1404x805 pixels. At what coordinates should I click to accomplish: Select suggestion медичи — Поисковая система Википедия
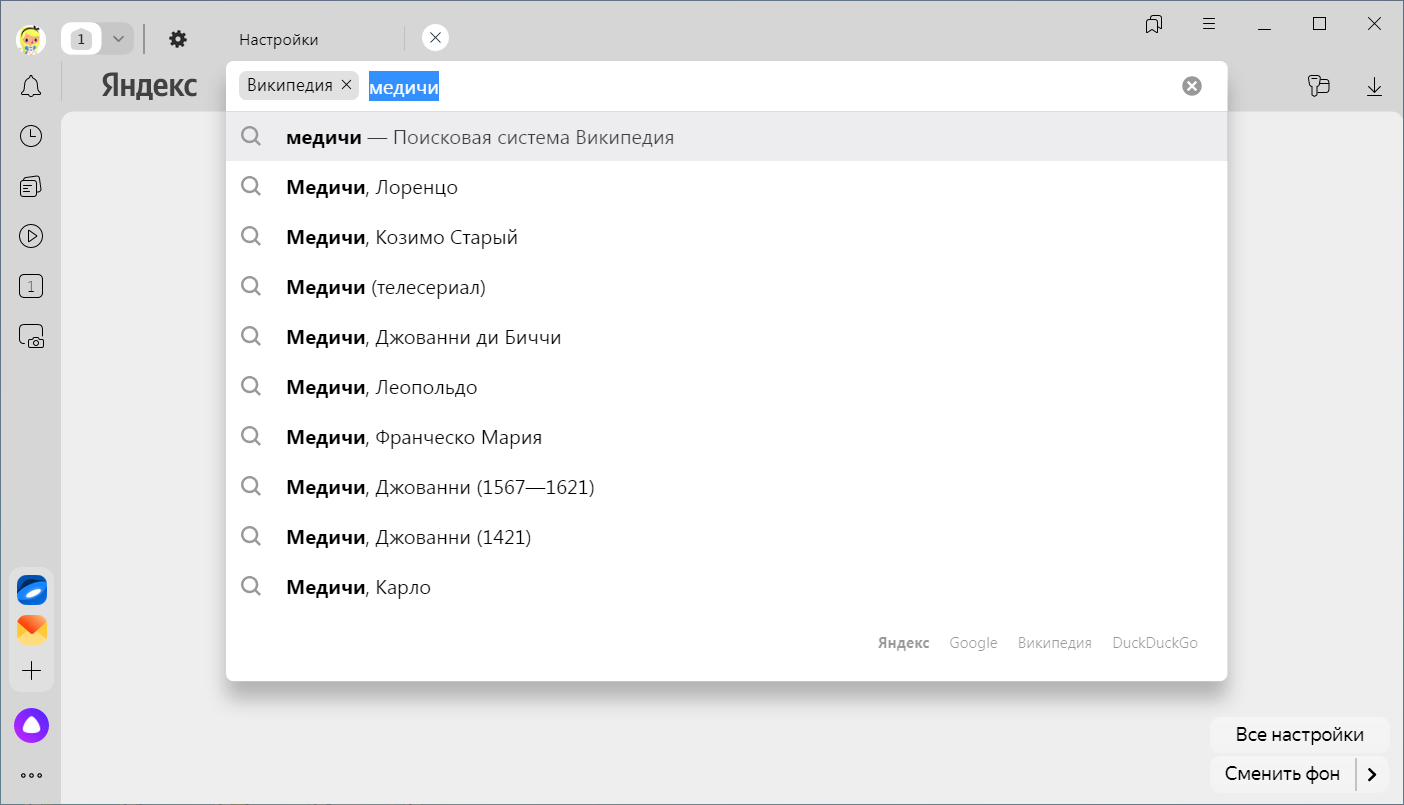click(727, 137)
